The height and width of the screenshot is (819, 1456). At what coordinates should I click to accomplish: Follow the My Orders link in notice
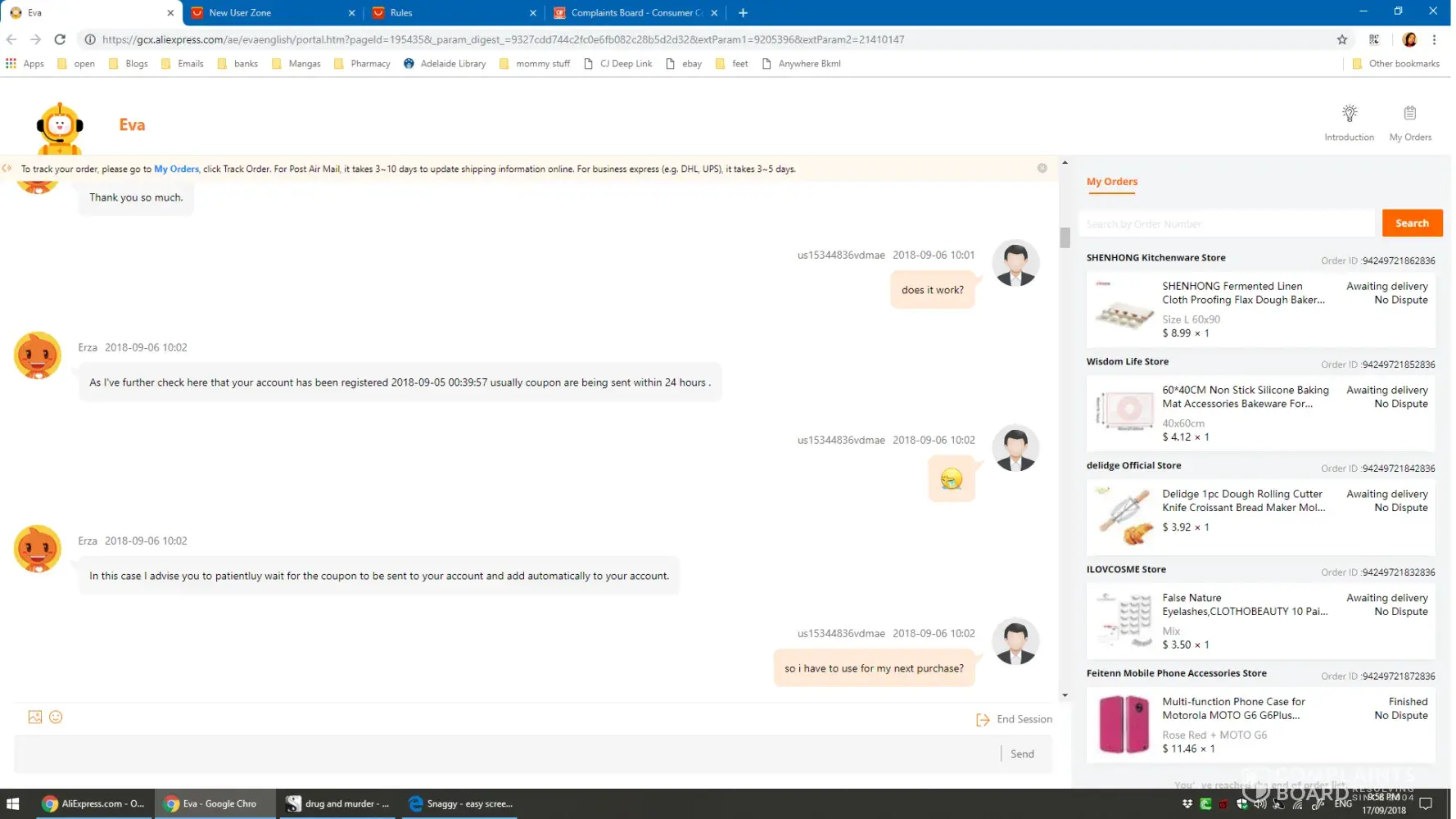pyautogui.click(x=176, y=169)
